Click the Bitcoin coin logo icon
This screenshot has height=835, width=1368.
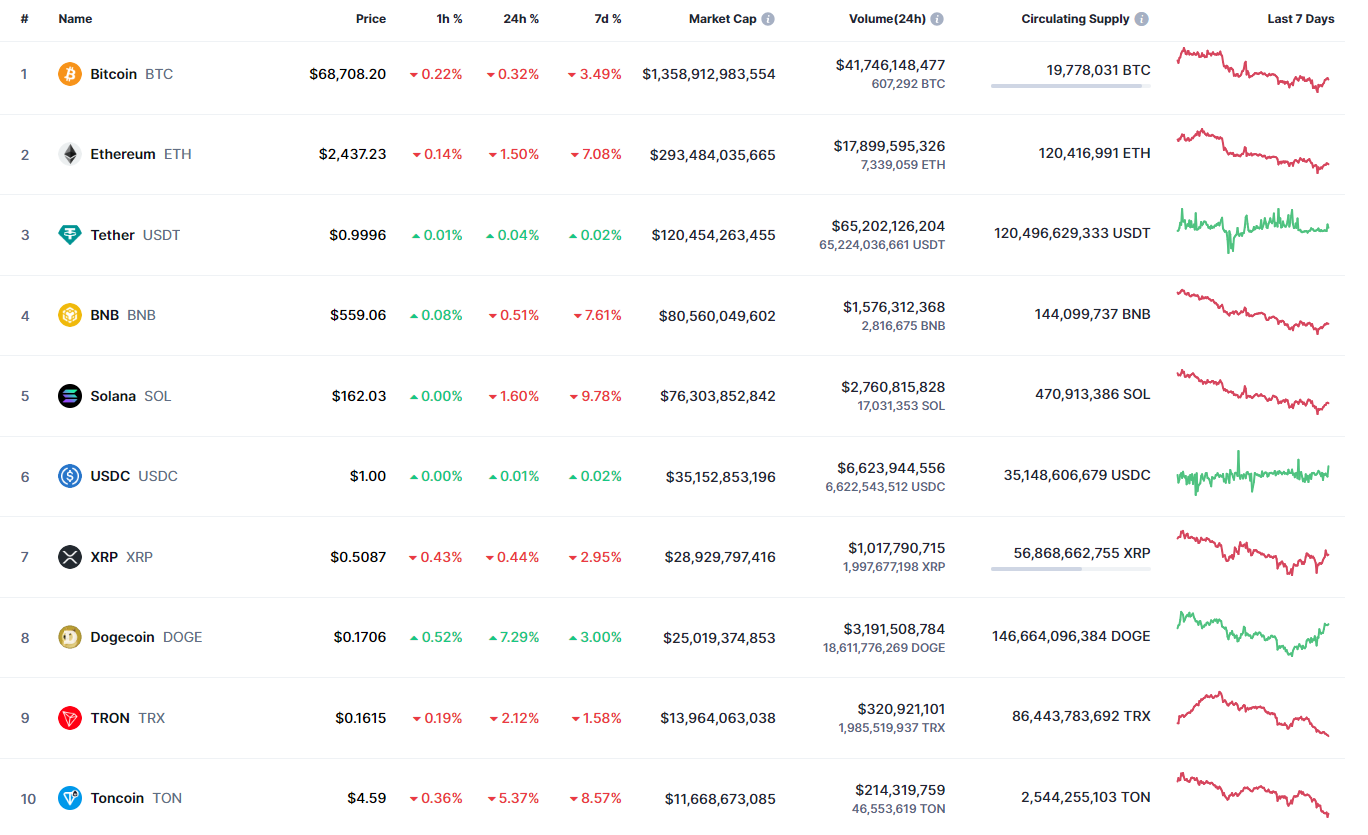click(x=70, y=74)
